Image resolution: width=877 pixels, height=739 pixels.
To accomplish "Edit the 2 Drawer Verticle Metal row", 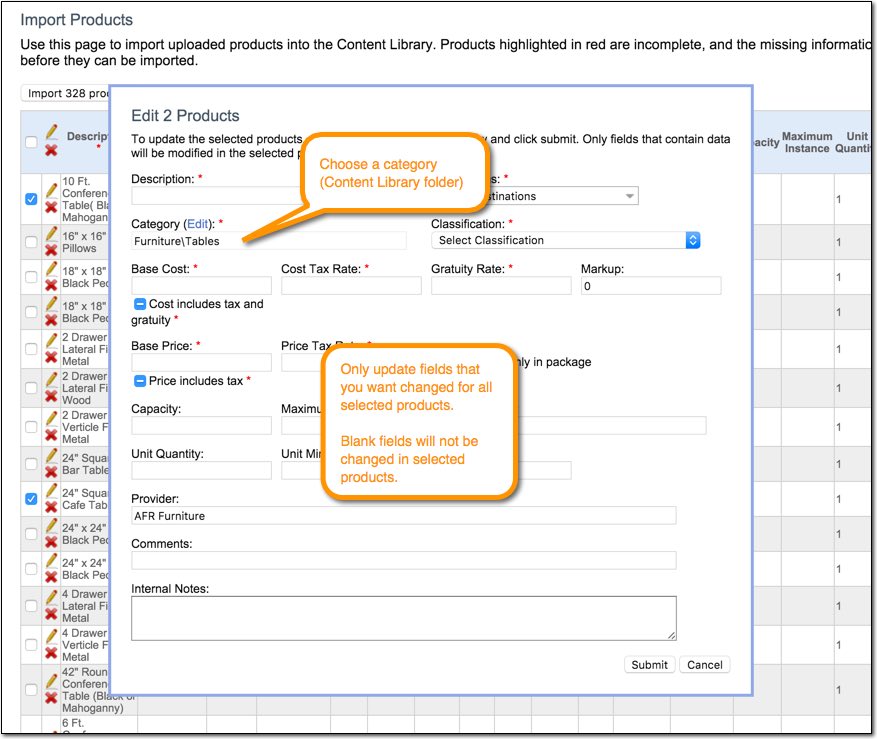I will point(51,418).
